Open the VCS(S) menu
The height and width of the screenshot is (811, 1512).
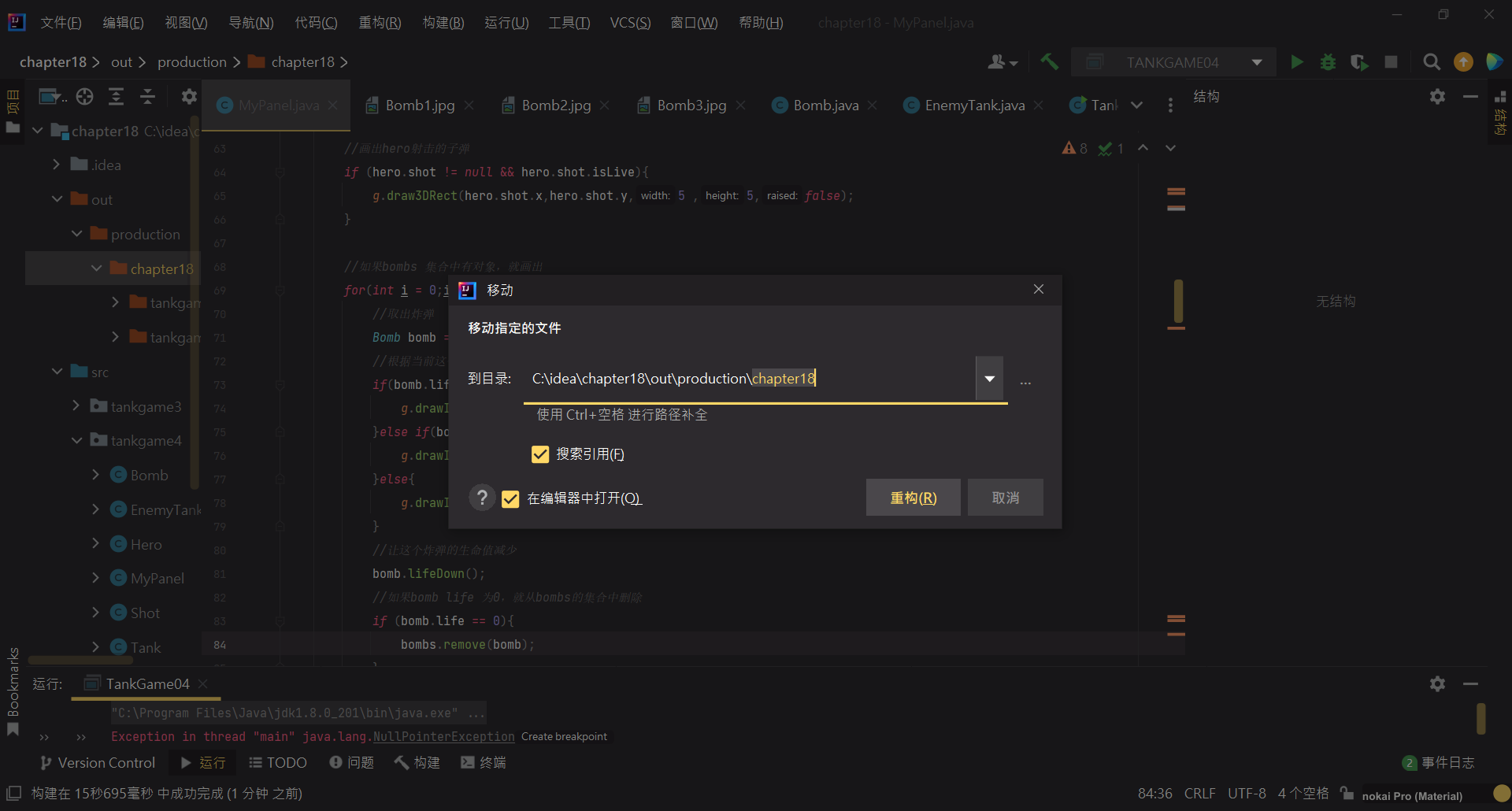click(630, 22)
